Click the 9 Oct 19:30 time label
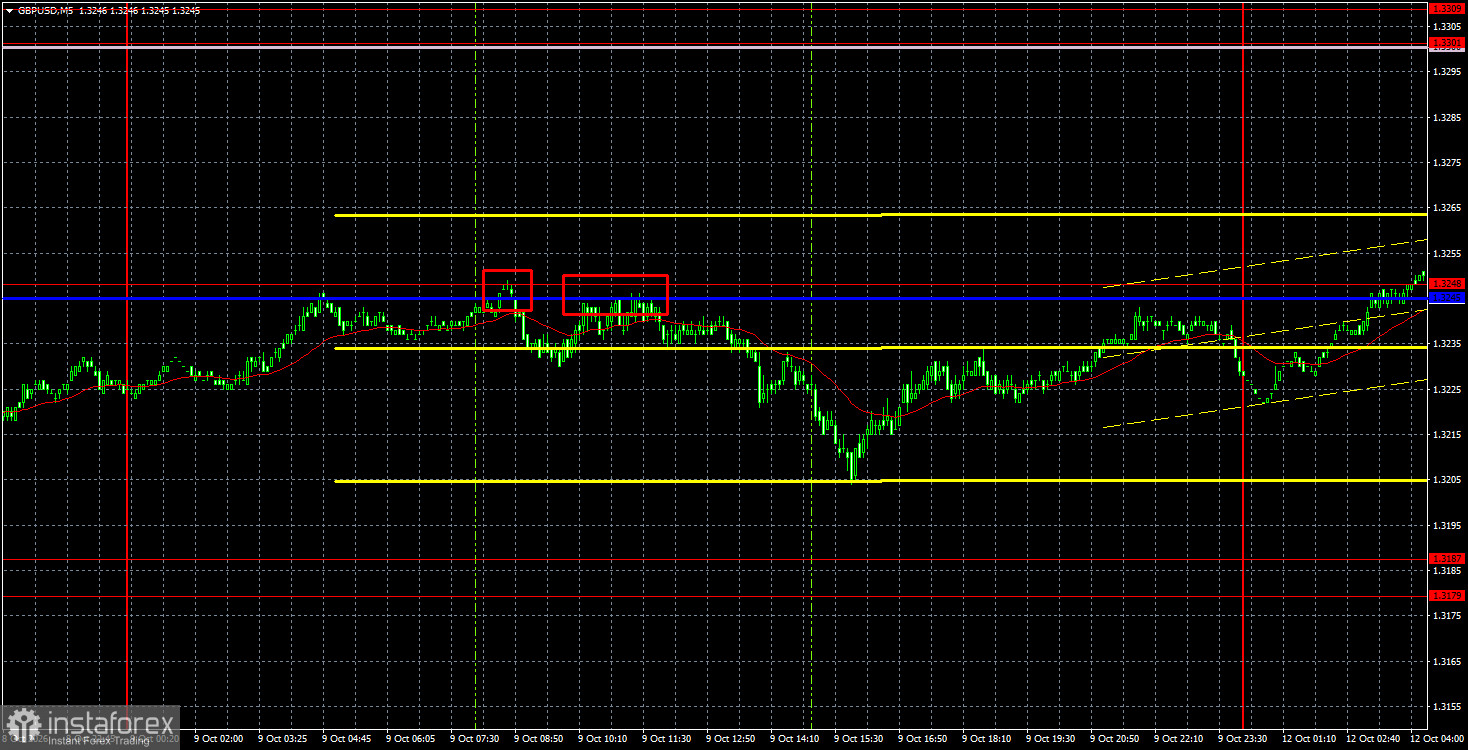This screenshot has height=750, width=1468. point(1051,739)
